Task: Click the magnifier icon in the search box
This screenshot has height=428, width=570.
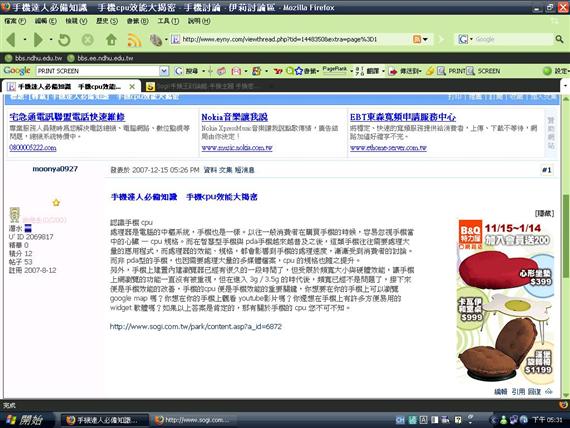Action: 559,39
